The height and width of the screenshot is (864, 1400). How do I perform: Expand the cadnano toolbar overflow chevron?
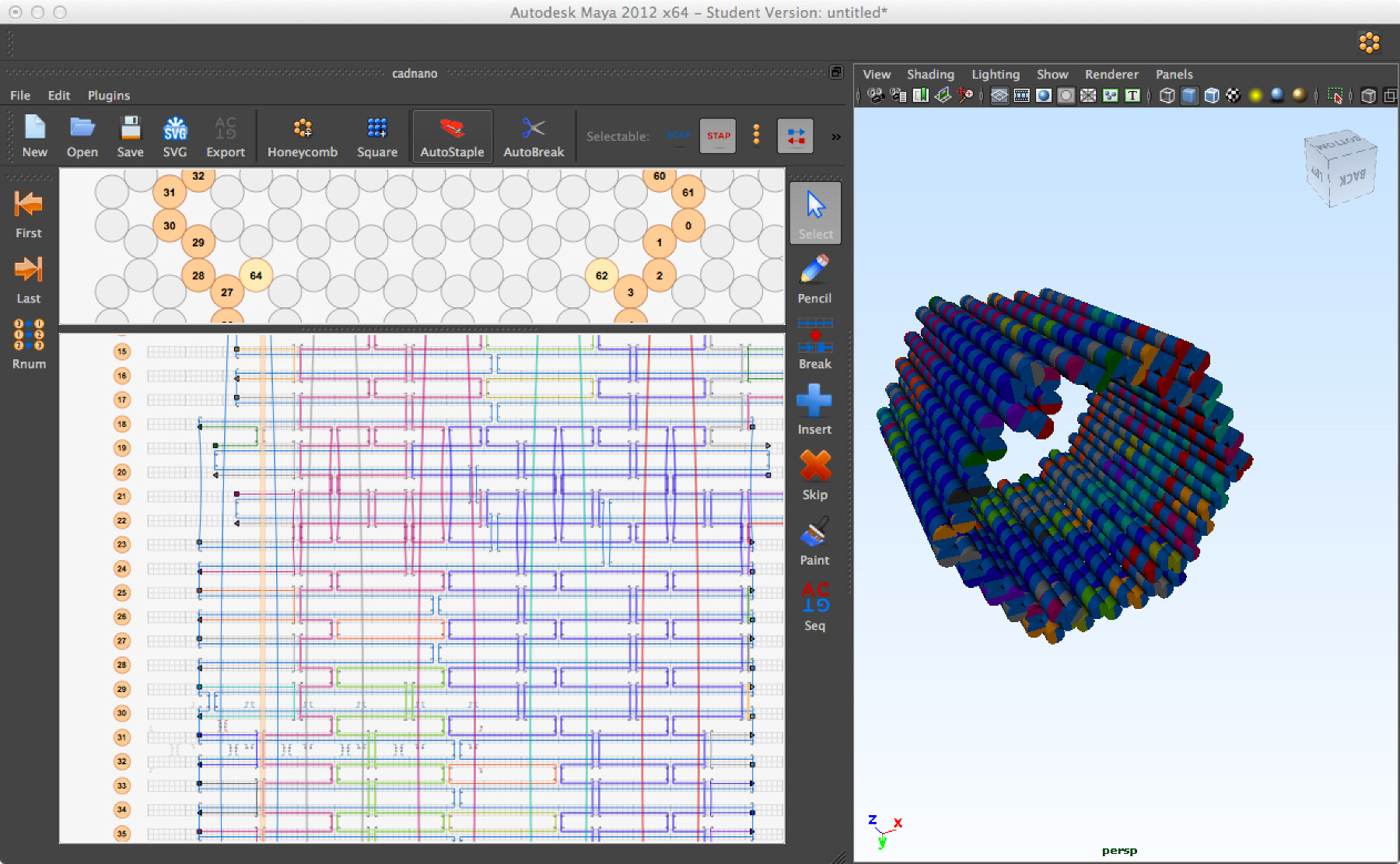tap(836, 137)
